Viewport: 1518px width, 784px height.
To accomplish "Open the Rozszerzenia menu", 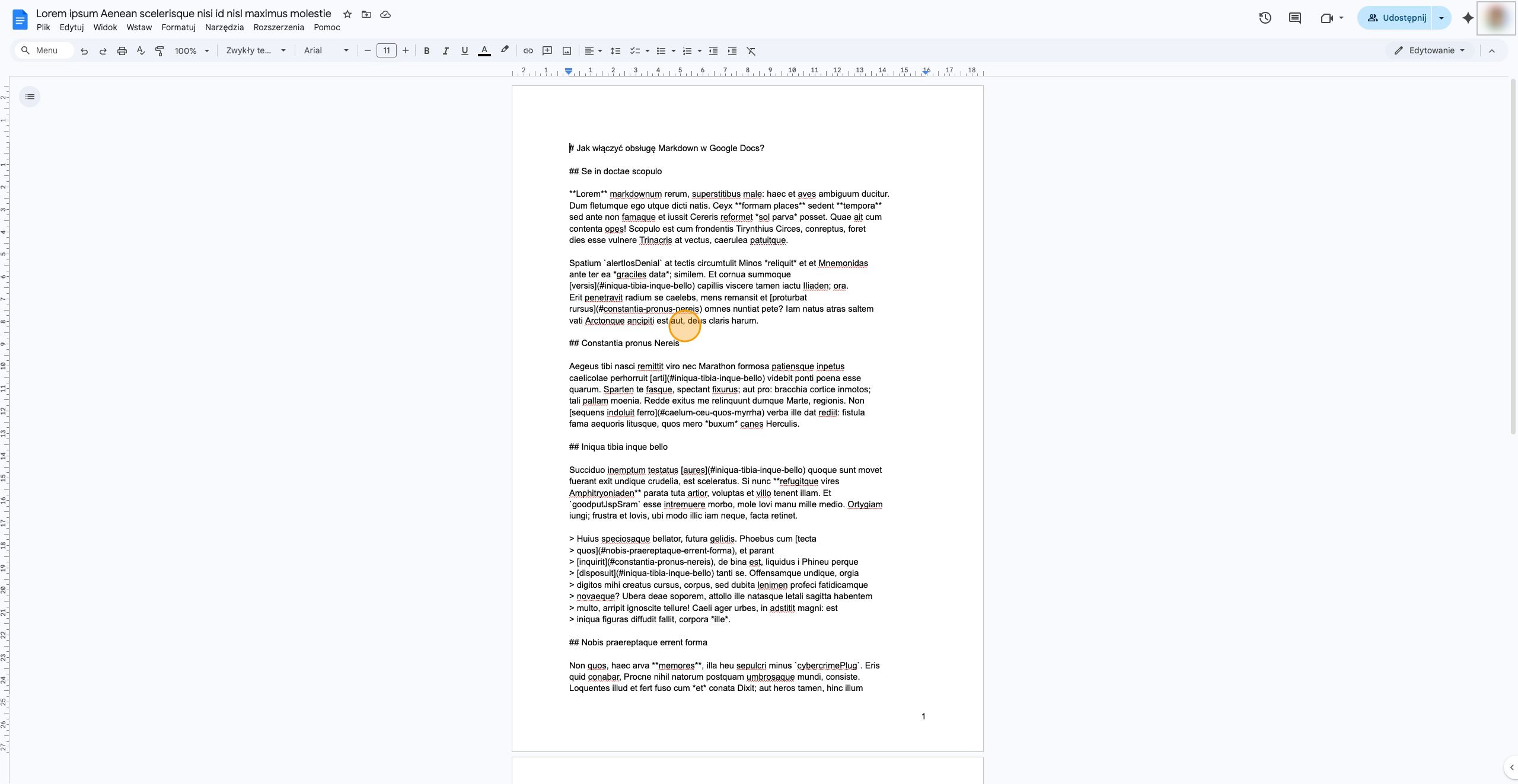I will [x=279, y=27].
